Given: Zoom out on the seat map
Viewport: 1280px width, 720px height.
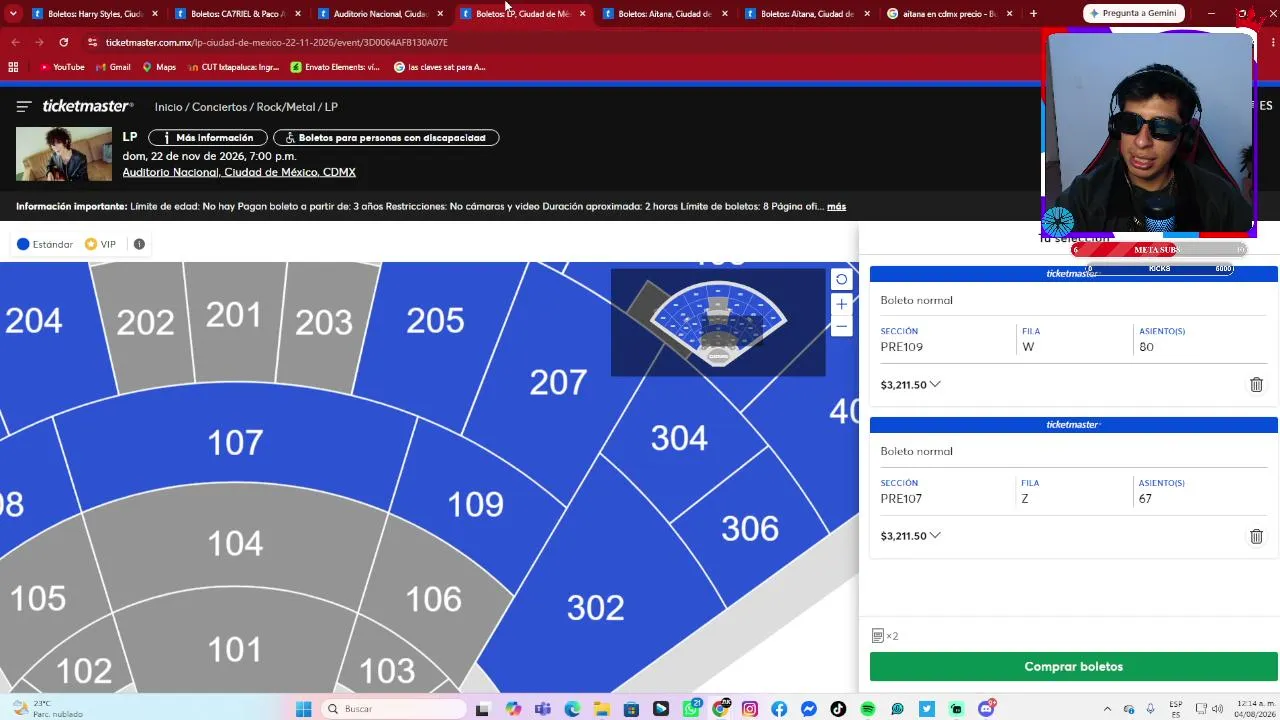Looking at the screenshot, I should (x=841, y=326).
